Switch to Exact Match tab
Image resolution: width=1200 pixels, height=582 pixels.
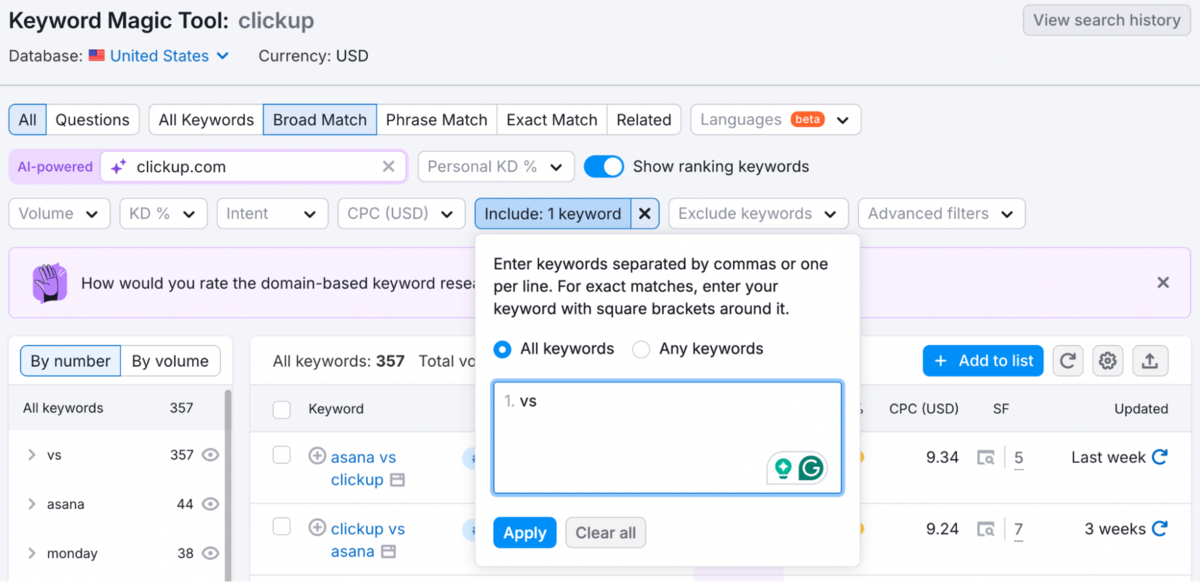[x=552, y=120]
